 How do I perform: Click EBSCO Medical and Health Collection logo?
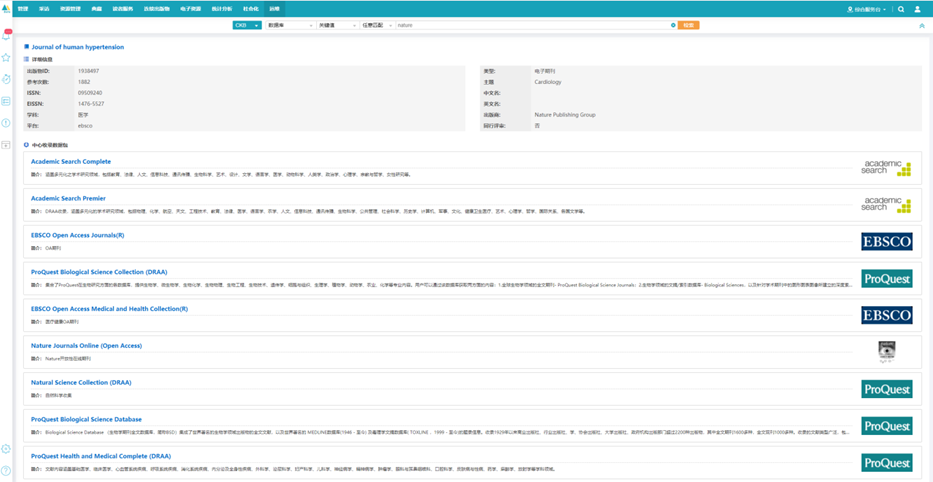pyautogui.click(x=887, y=315)
